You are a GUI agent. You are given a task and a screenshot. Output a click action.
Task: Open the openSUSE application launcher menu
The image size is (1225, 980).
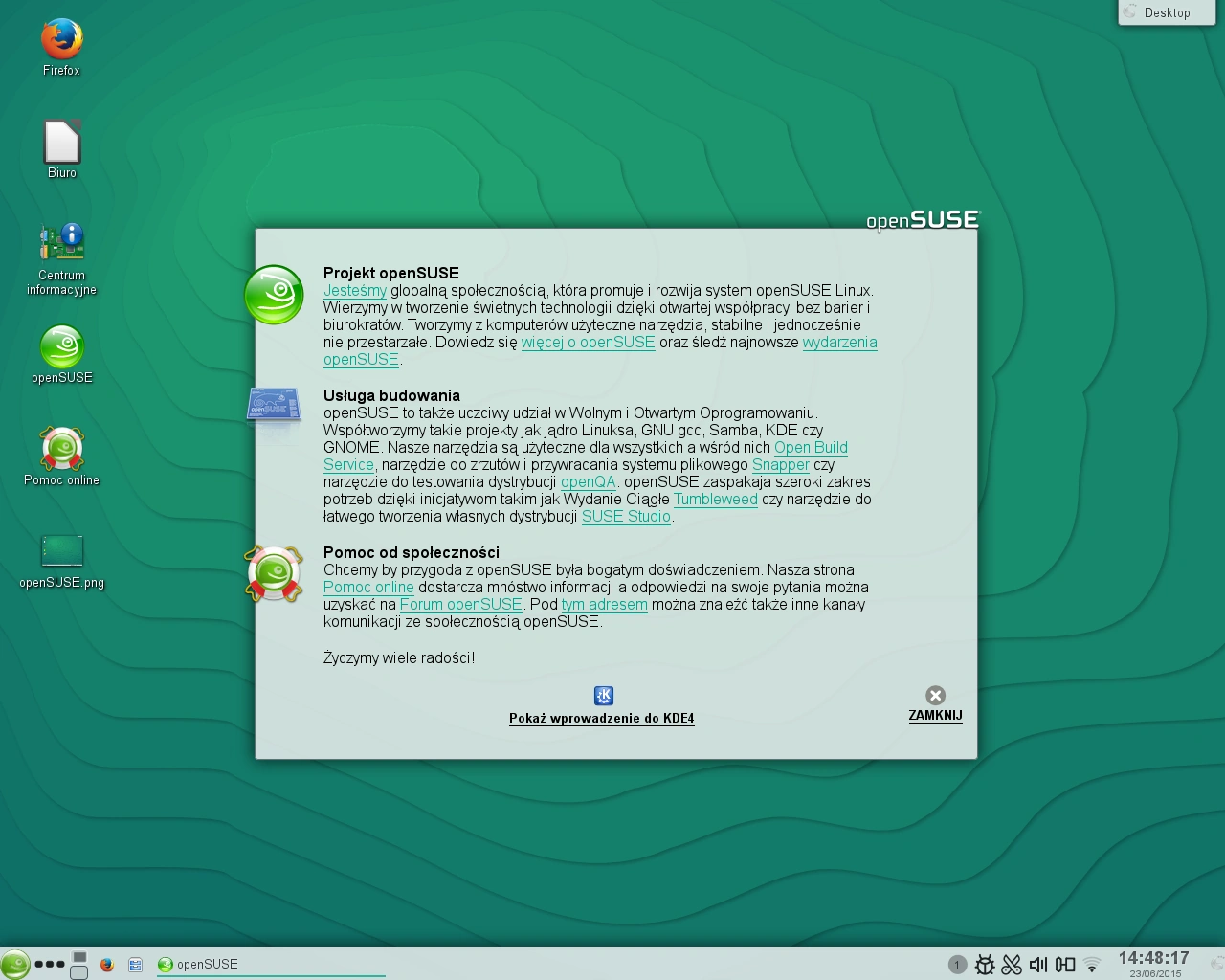(x=14, y=964)
